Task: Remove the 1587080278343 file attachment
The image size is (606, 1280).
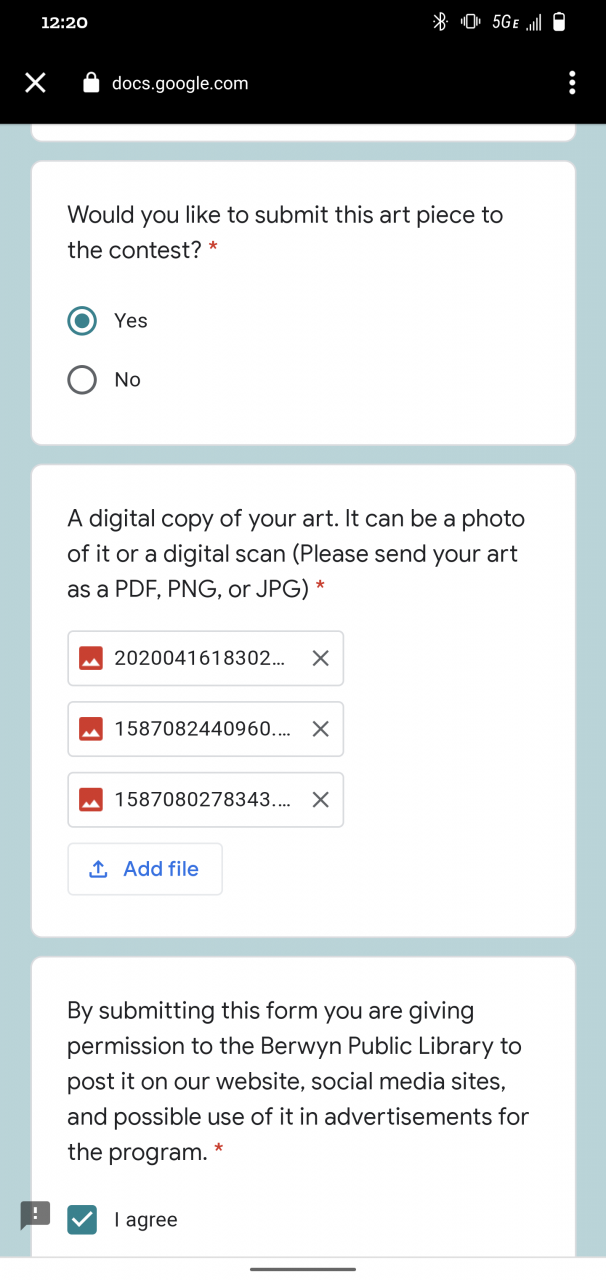Action: pos(320,800)
